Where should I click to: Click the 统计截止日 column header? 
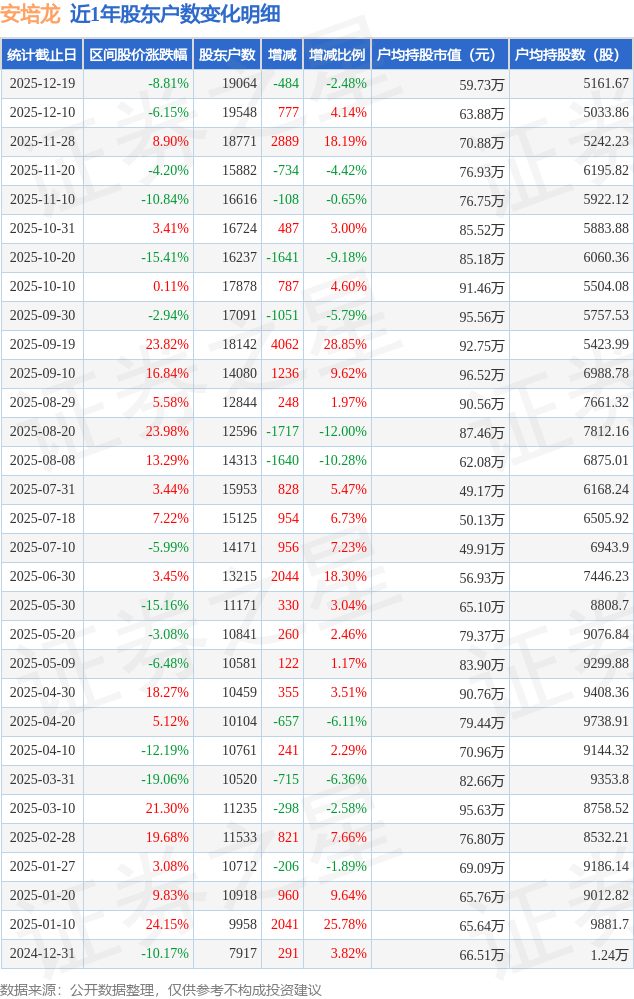pos(42,55)
